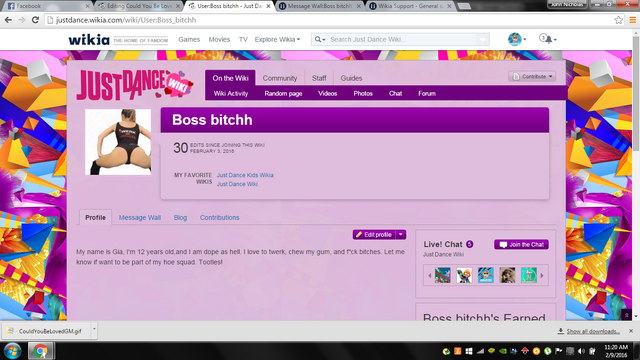Switch to the Editing Could You Be Loved tab

coord(138,6)
